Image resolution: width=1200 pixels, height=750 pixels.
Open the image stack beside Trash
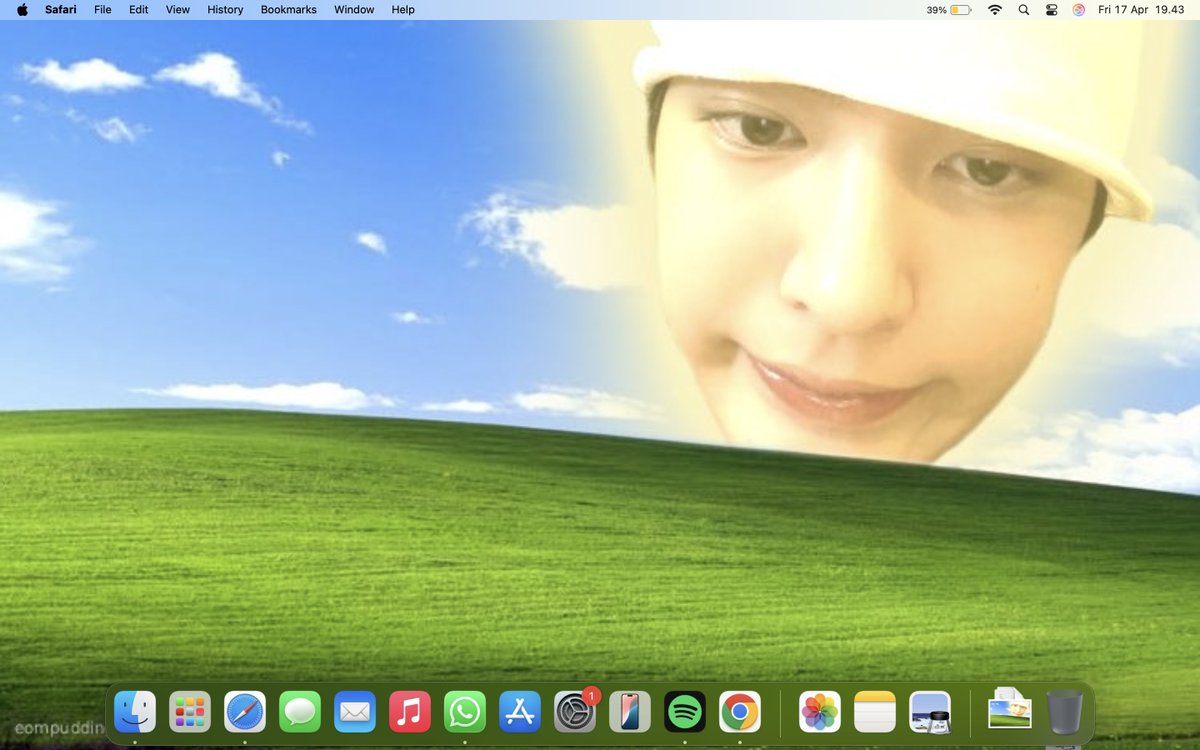(1009, 710)
